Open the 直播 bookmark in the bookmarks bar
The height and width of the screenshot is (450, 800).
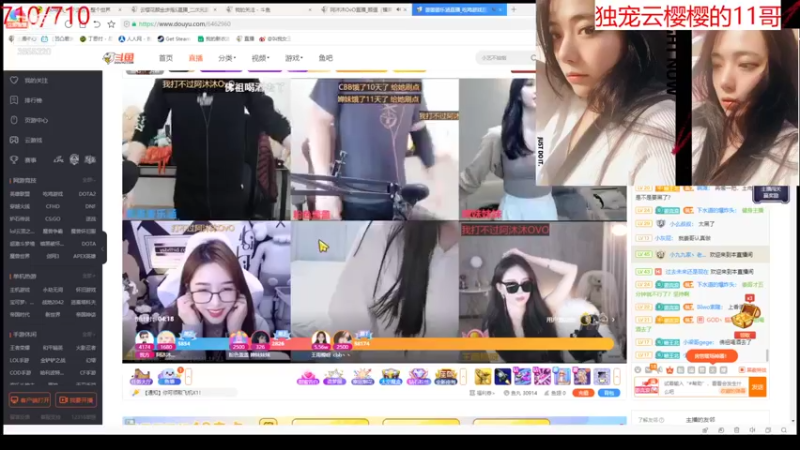(245, 39)
